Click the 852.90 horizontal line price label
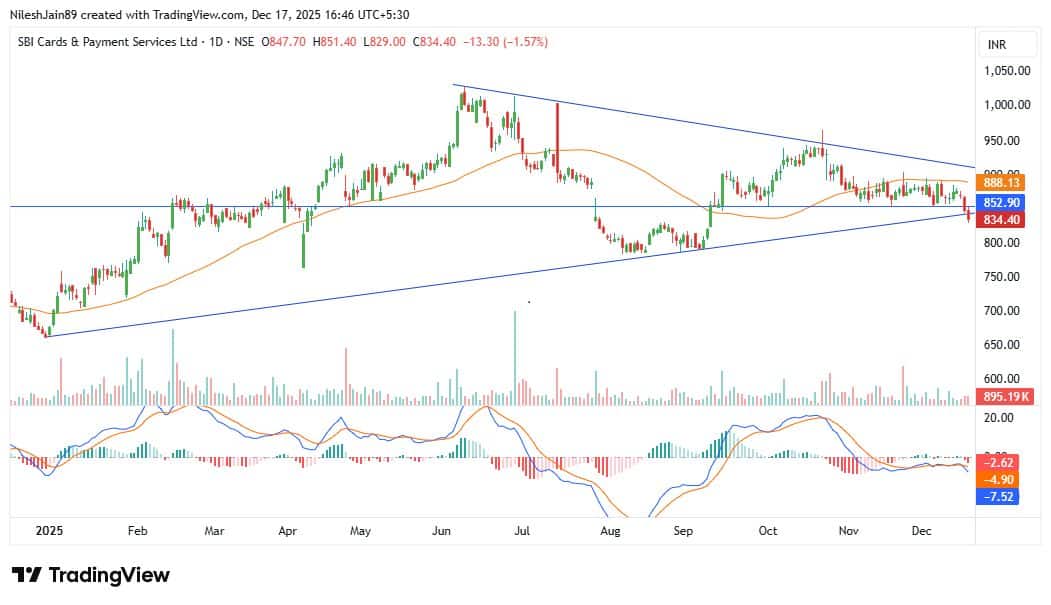The image size is (1051, 605). (1000, 202)
